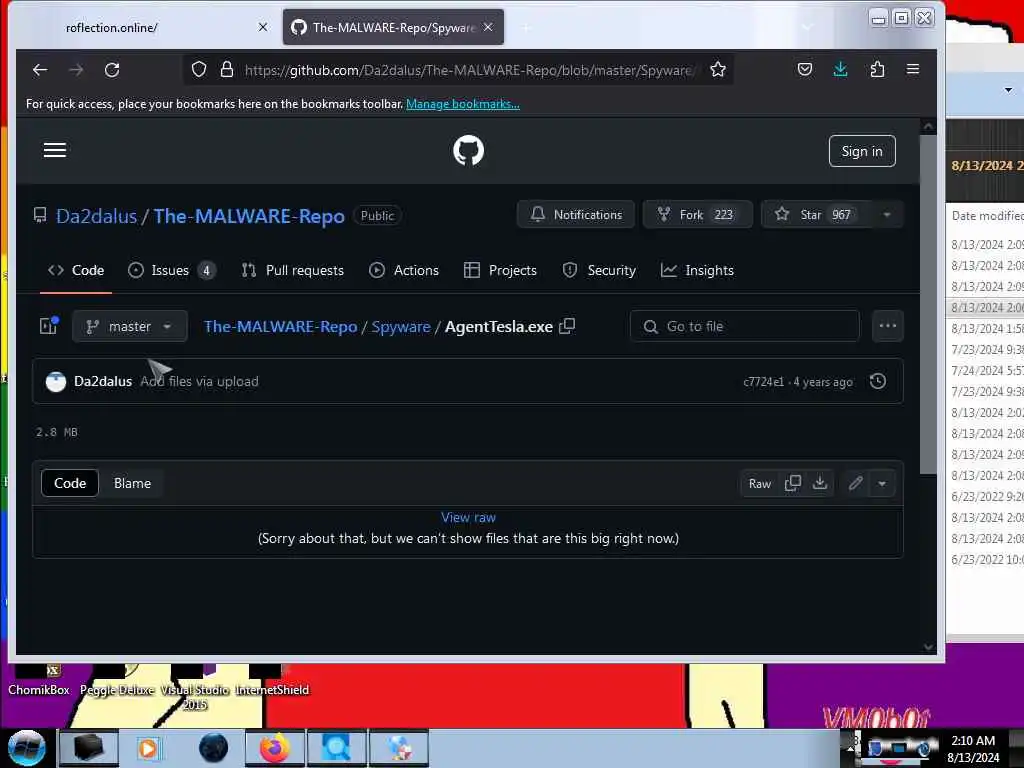Open the extensions puzzle-piece icon
Viewport: 1024px width, 768px height.
pos(877,69)
